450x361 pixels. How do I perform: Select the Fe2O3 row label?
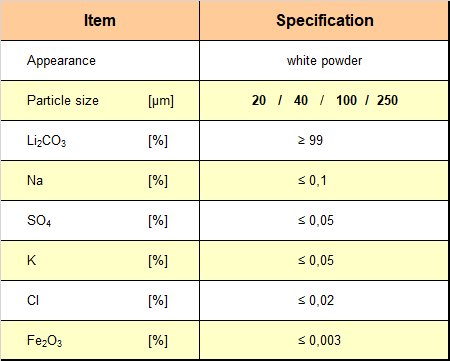click(44, 341)
